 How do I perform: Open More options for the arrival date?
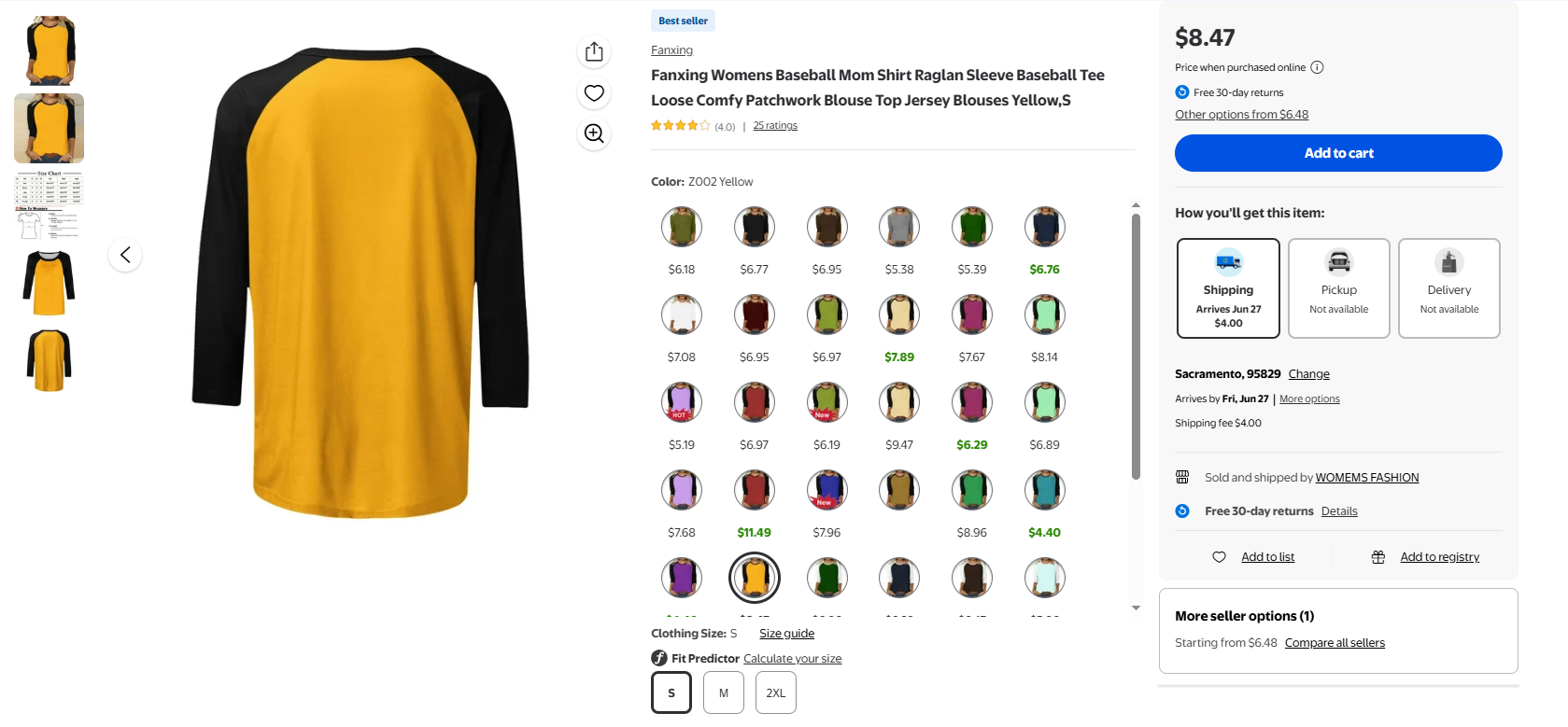[x=1309, y=399]
